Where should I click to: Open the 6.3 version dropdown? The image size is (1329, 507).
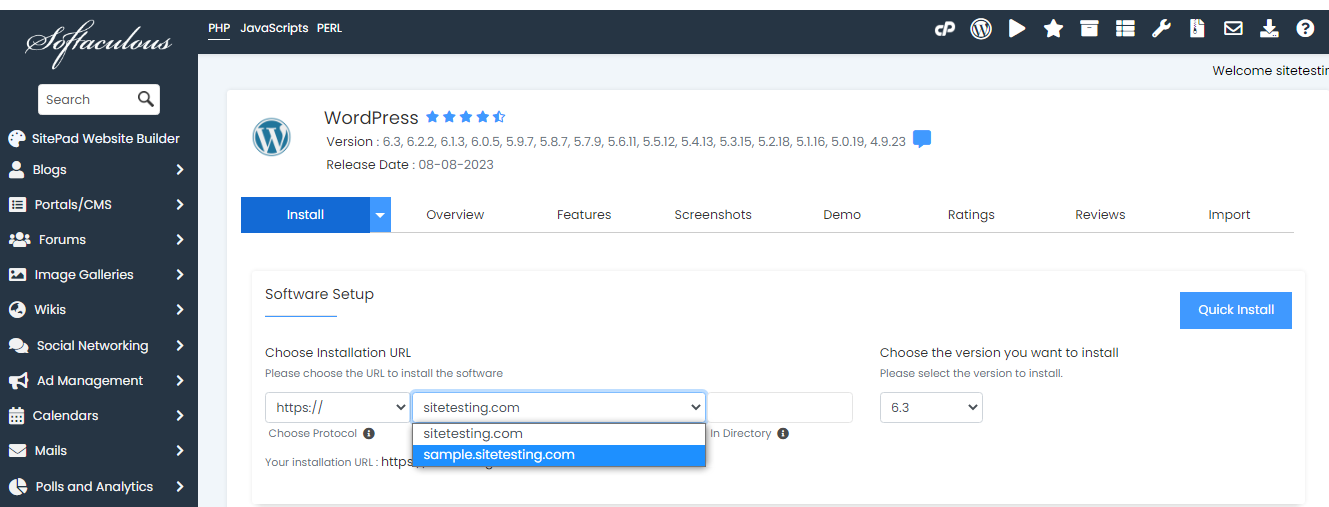click(x=931, y=407)
